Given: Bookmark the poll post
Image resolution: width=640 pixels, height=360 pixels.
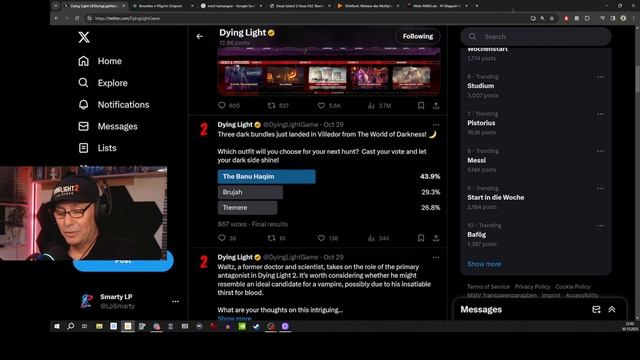Looking at the screenshot, I should 421,238.
